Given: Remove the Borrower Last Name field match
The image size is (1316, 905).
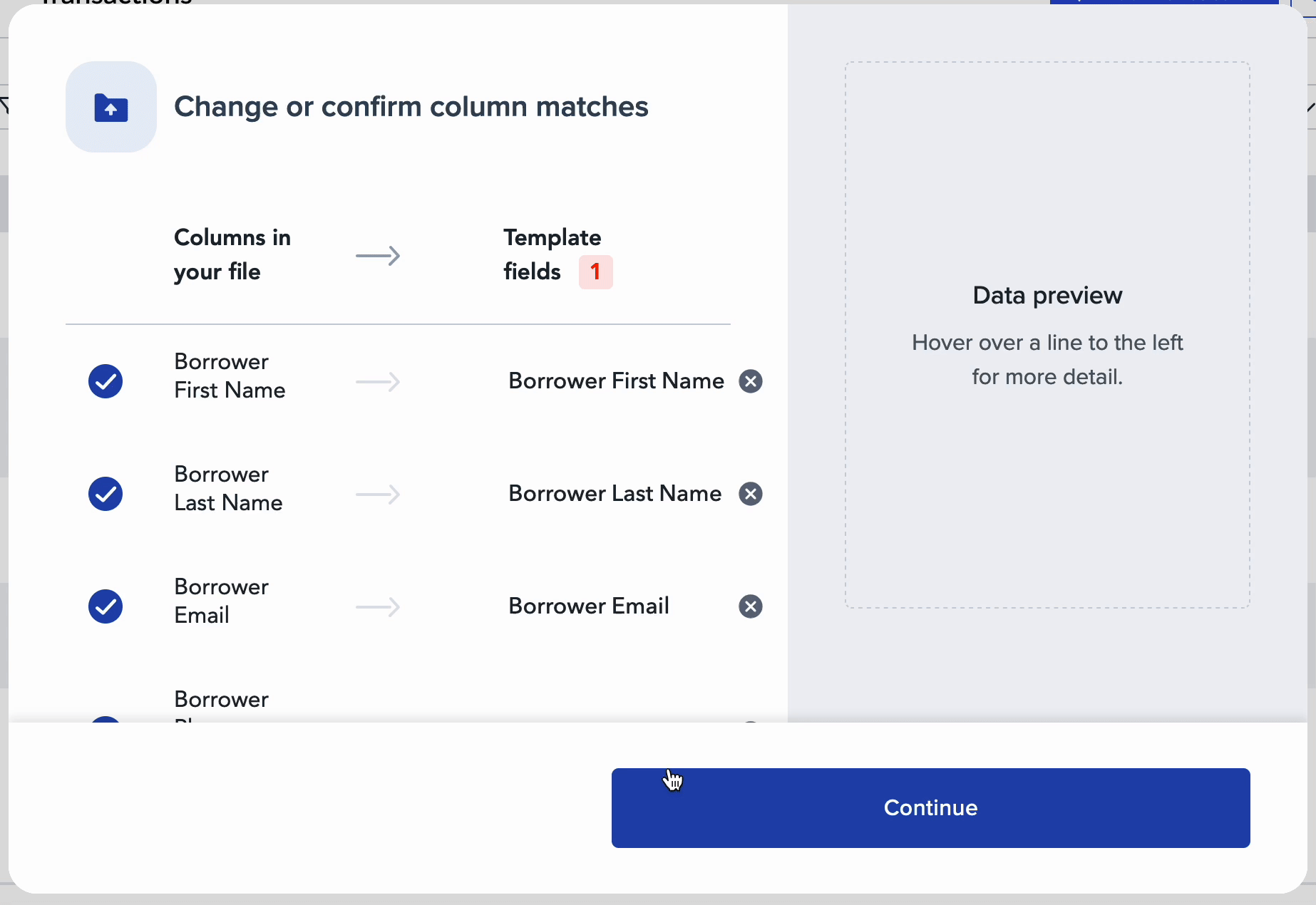Looking at the screenshot, I should pyautogui.click(x=750, y=494).
